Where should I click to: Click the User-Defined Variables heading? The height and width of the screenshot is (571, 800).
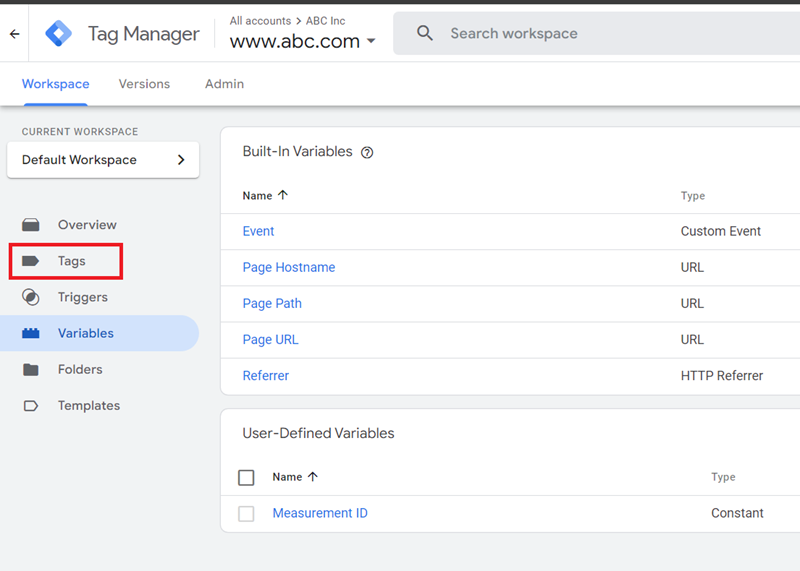tap(318, 433)
